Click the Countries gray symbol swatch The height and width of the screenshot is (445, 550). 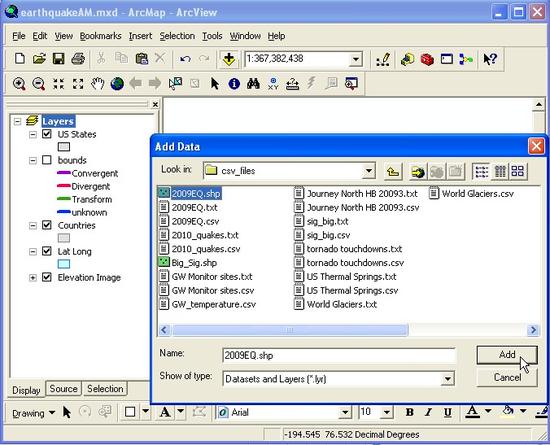pyautogui.click(x=63, y=238)
